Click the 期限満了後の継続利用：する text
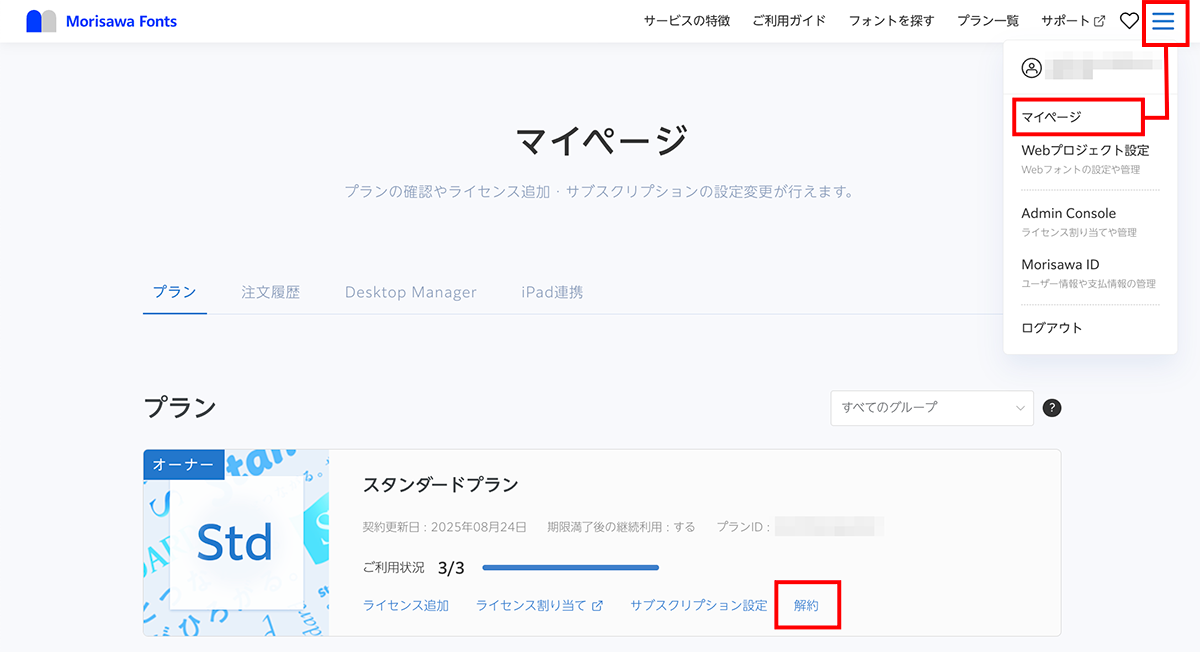1200x652 pixels. (x=621, y=526)
